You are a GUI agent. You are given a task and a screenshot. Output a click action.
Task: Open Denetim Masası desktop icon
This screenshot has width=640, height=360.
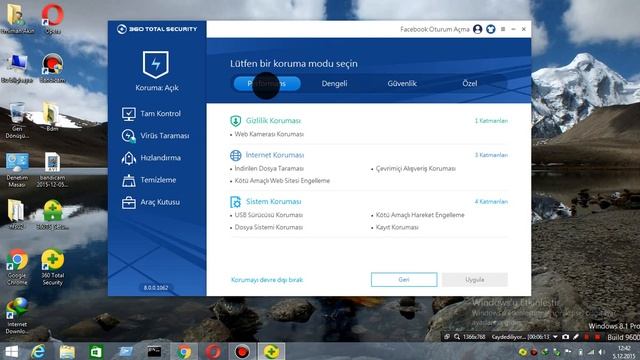(x=17, y=169)
